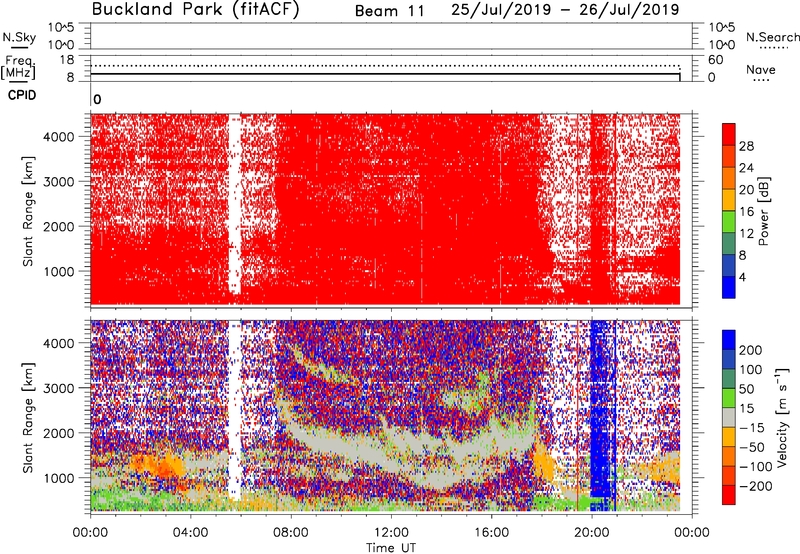Screen dimensions: 800x554
Task: Click the 'Freq. [MHz]' label
Action: [x=19, y=67]
